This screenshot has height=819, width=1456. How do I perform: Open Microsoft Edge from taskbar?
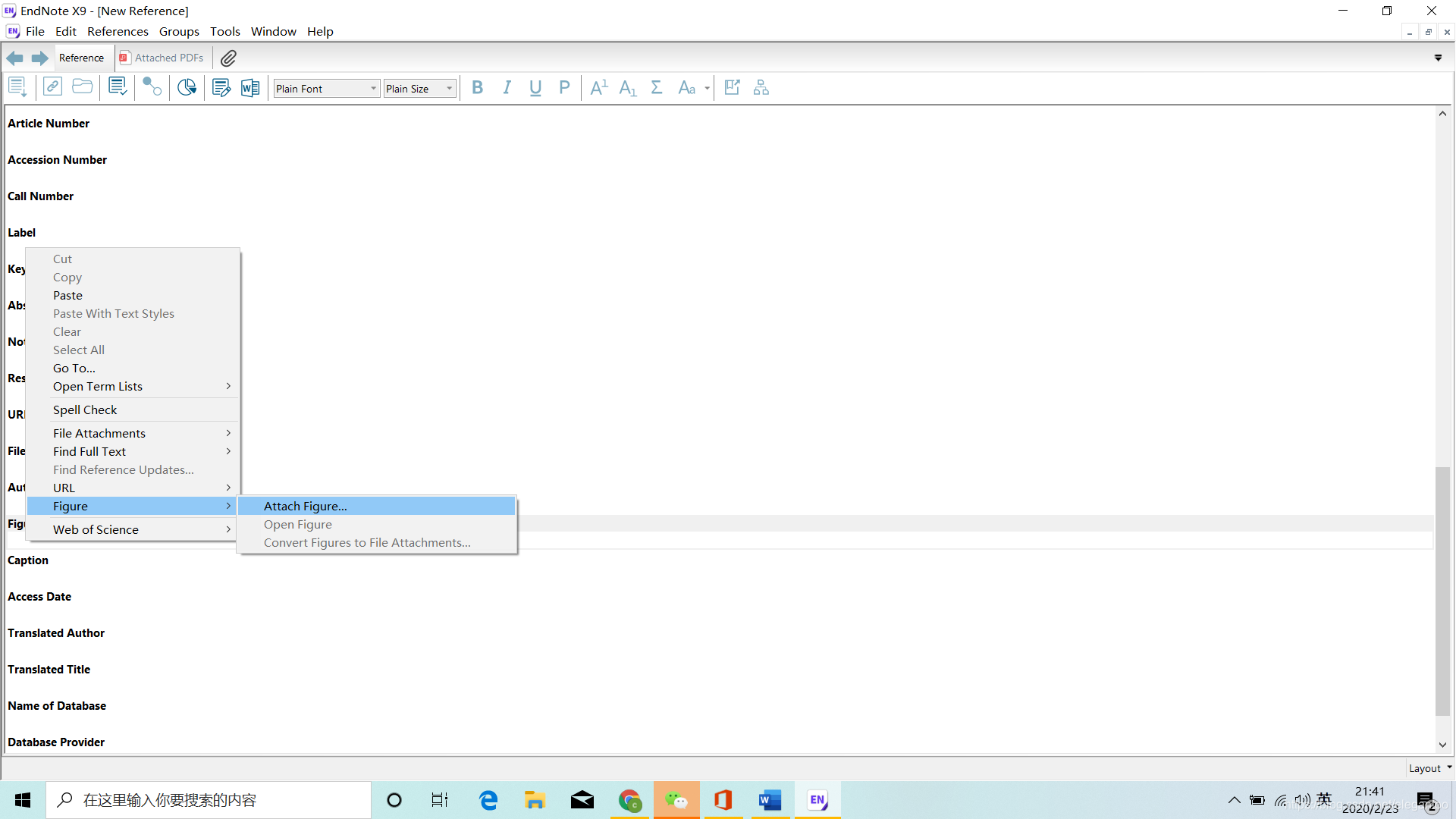tap(488, 800)
